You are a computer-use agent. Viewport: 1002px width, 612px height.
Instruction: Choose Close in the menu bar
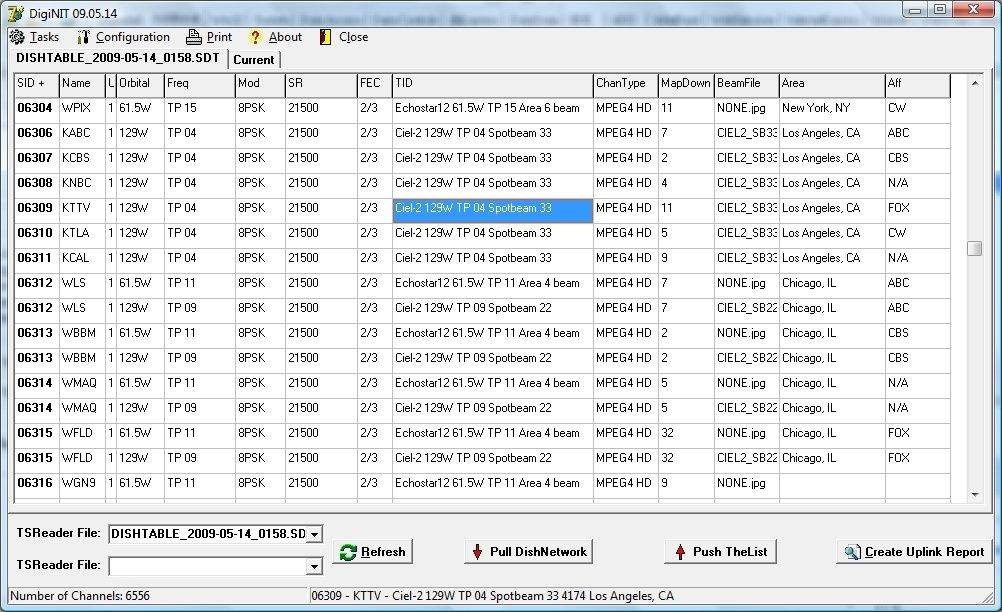pyautogui.click(x=353, y=37)
